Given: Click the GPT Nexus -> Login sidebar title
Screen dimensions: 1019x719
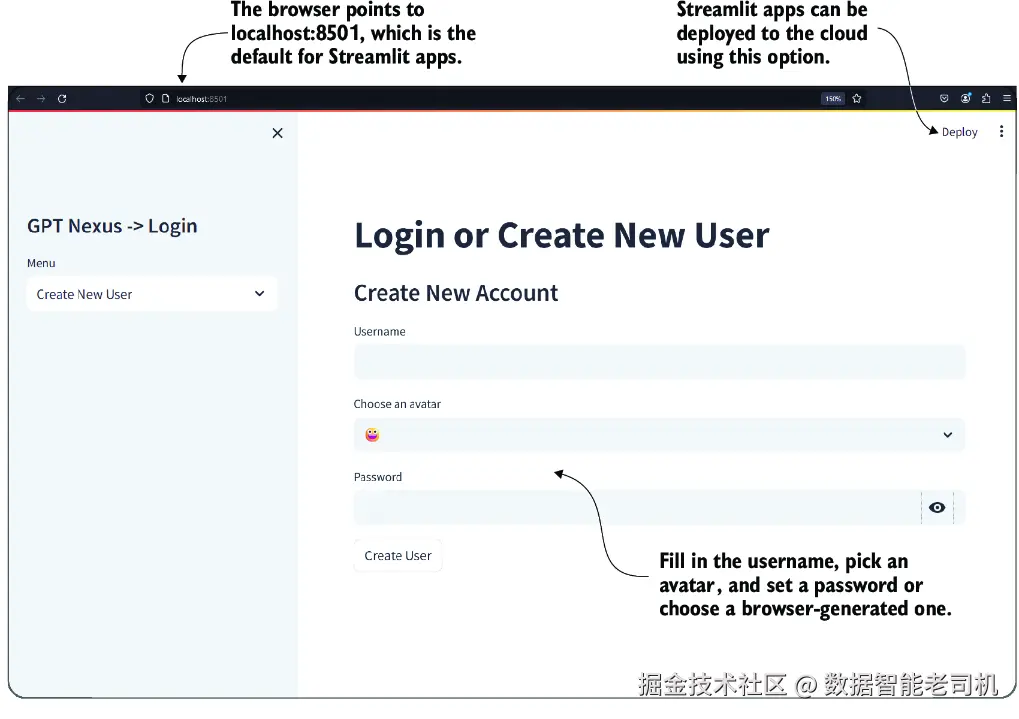Looking at the screenshot, I should tap(112, 226).
